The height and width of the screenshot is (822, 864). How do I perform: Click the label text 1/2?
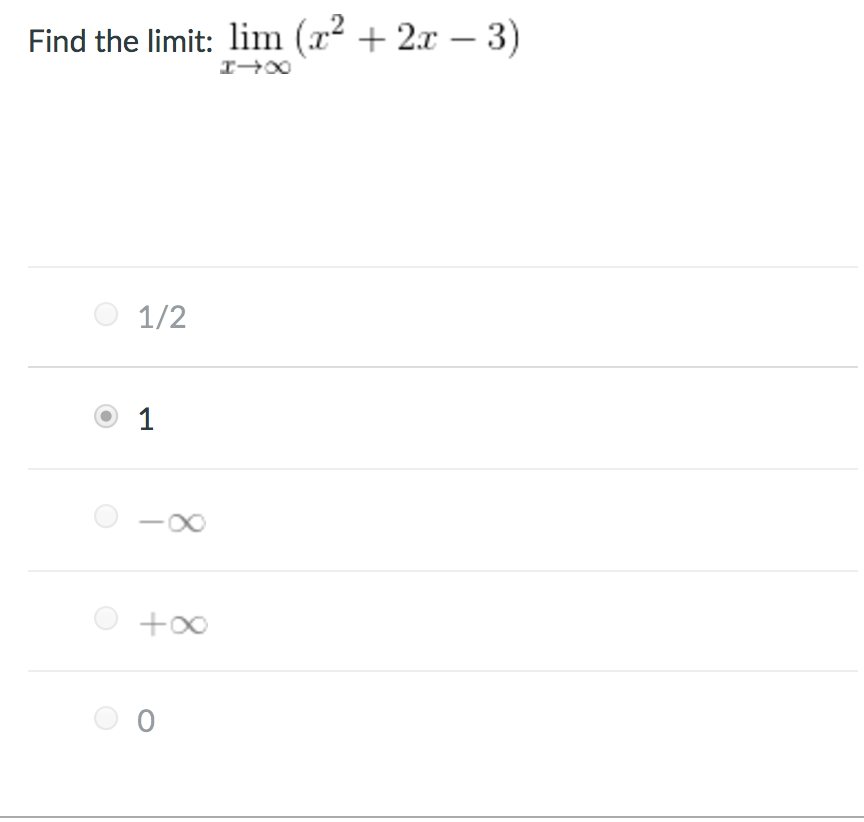click(x=160, y=315)
